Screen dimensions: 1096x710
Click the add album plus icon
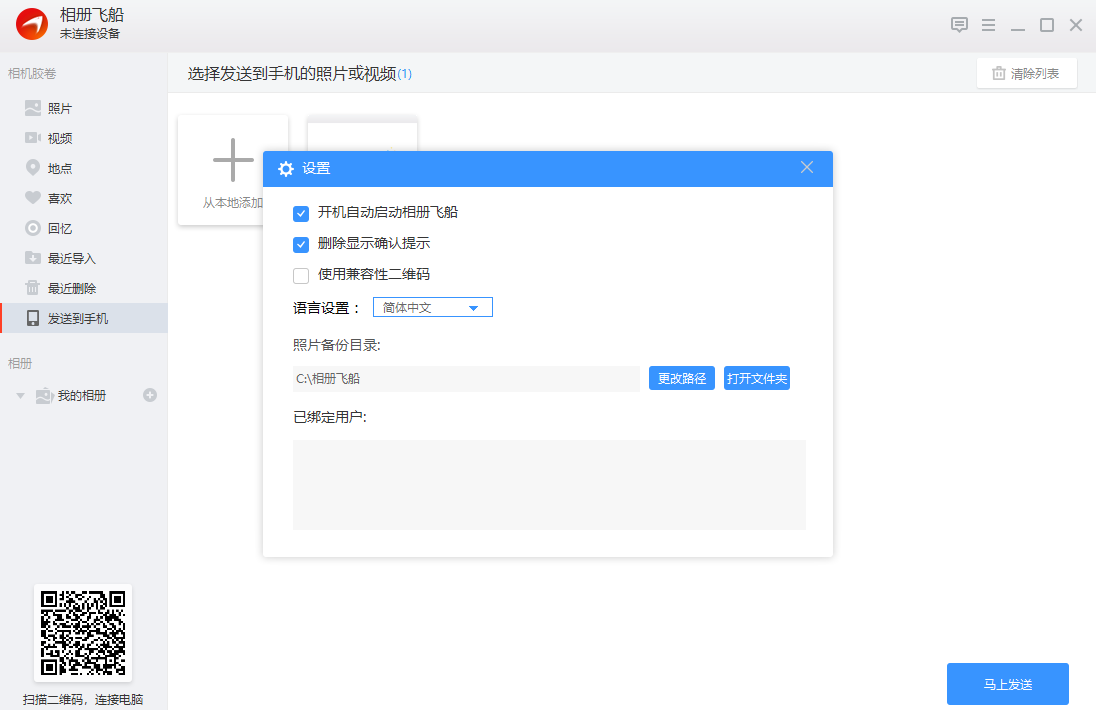pos(150,395)
